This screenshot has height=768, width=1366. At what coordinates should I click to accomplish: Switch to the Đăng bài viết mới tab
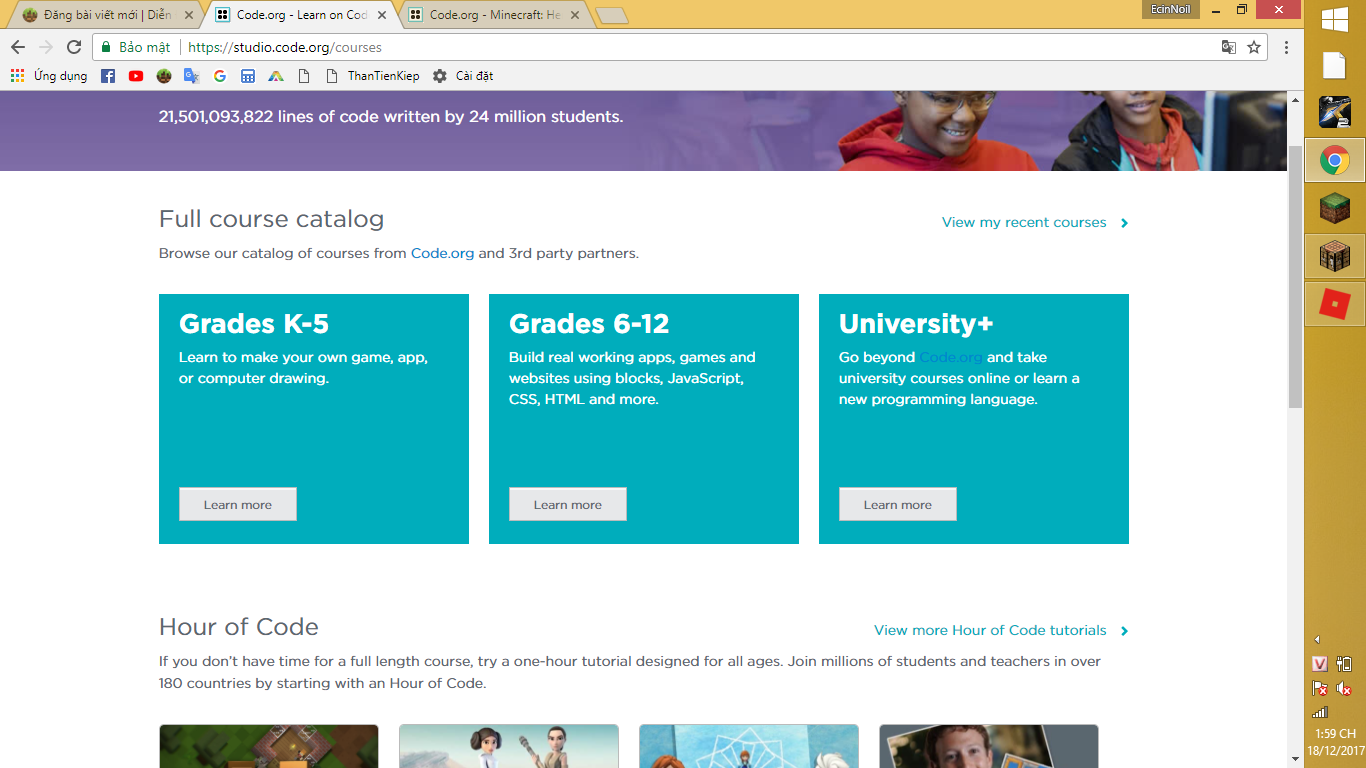108,15
